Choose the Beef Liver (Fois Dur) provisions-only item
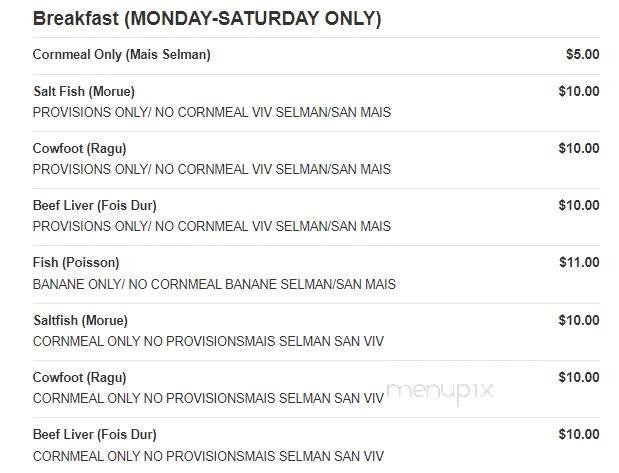 point(94,205)
